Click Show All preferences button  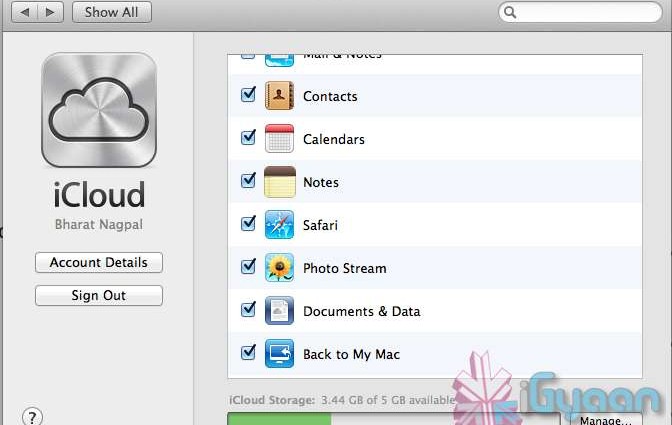pos(112,12)
